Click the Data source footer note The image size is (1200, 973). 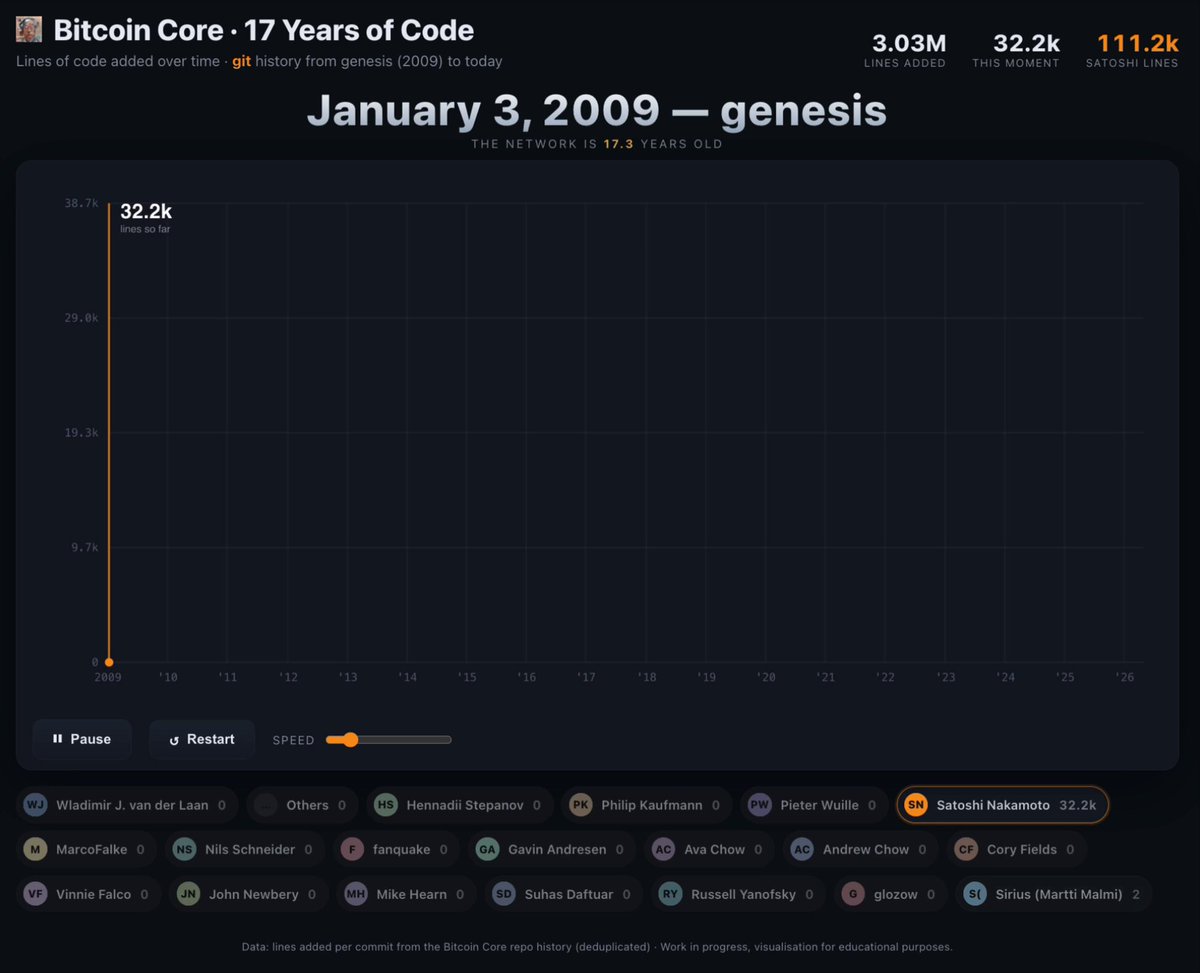tap(597, 946)
